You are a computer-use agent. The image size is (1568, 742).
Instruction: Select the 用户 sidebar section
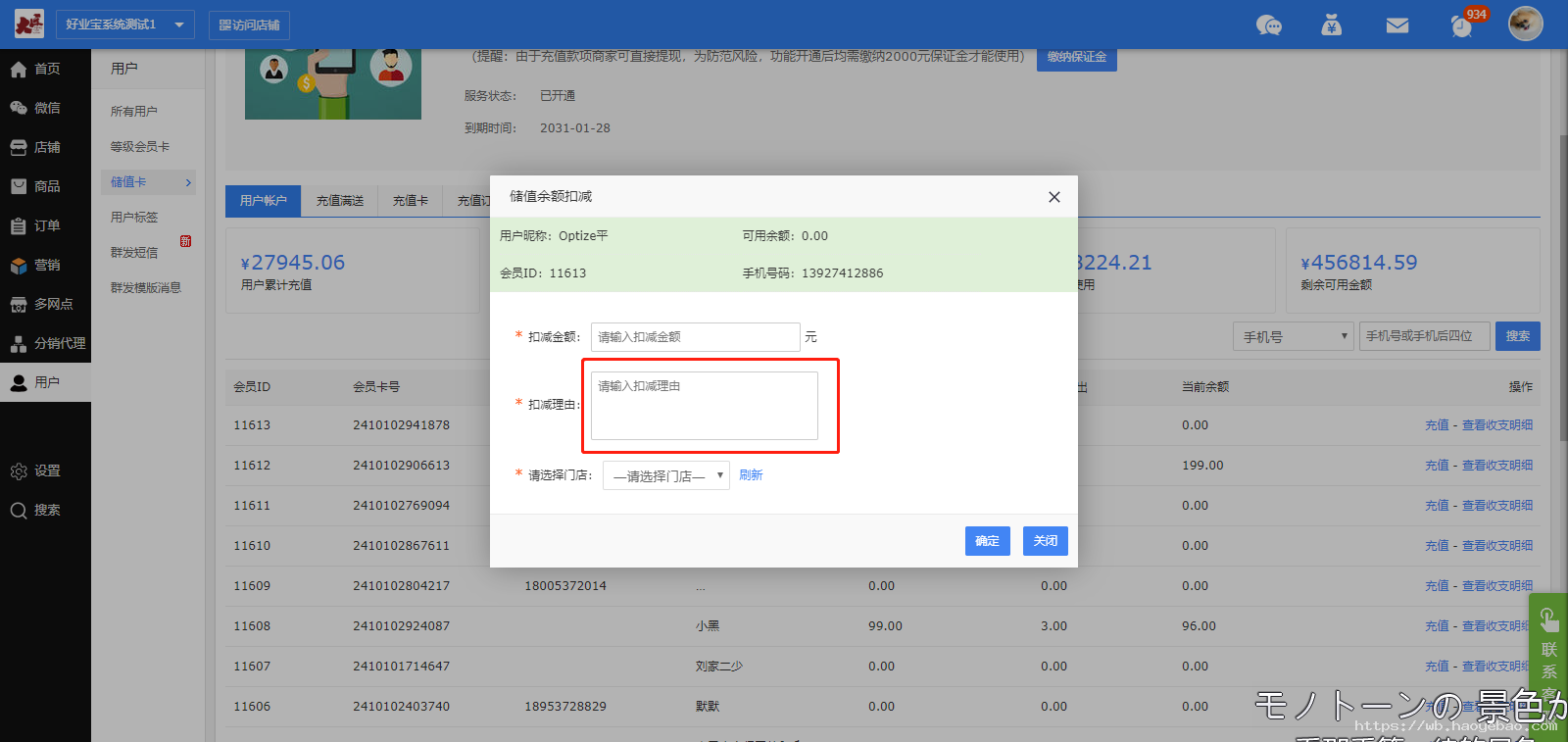[x=45, y=382]
